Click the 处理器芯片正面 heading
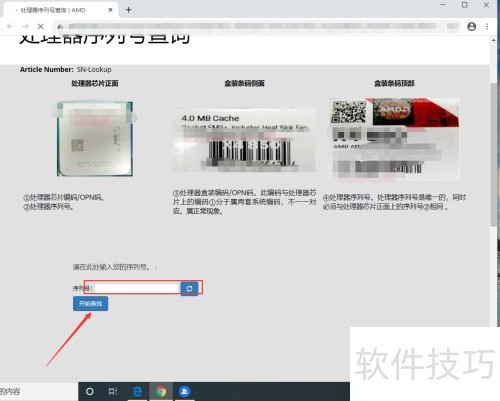The height and width of the screenshot is (401, 500). coord(95,83)
